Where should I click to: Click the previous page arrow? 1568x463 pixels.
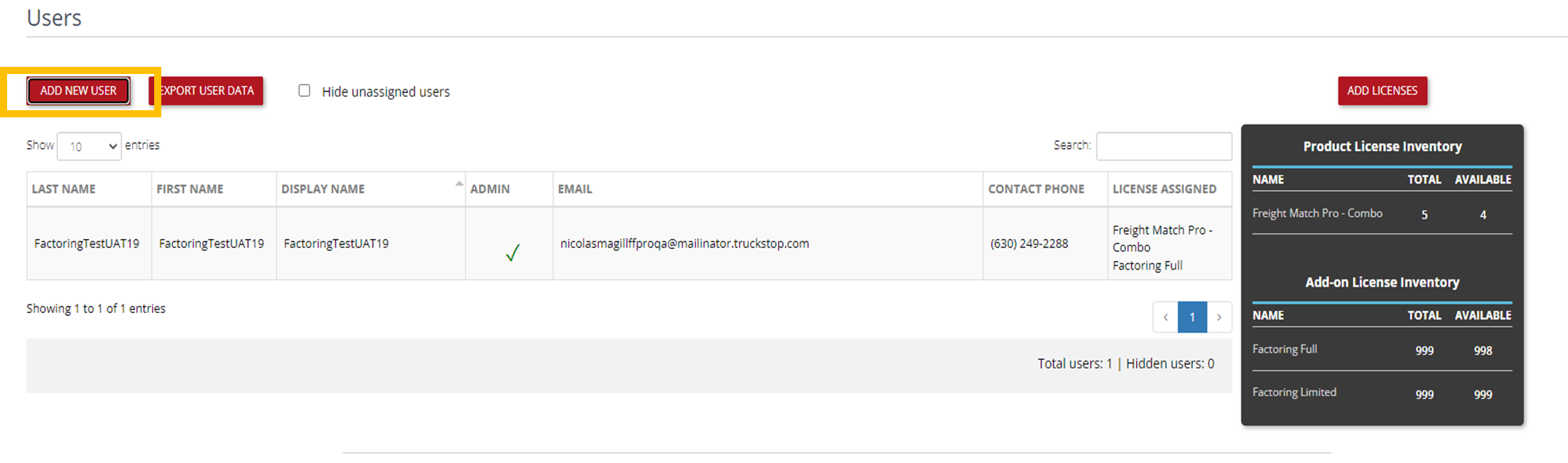point(1165,317)
